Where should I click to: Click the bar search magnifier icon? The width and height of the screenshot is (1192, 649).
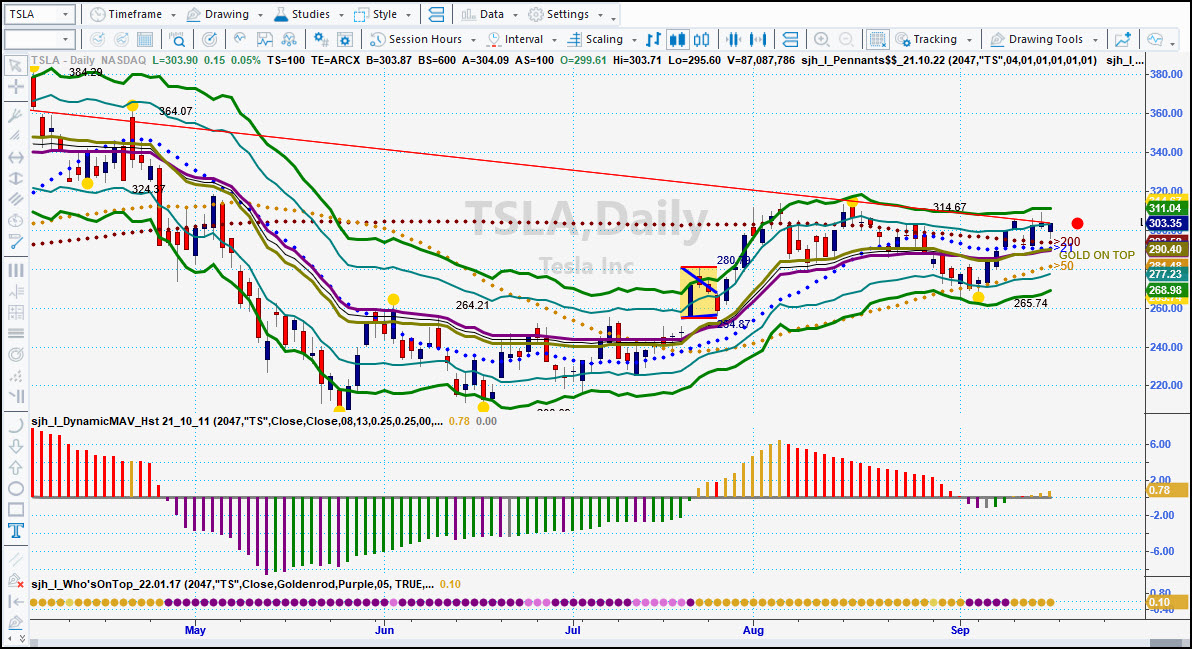tap(177, 40)
